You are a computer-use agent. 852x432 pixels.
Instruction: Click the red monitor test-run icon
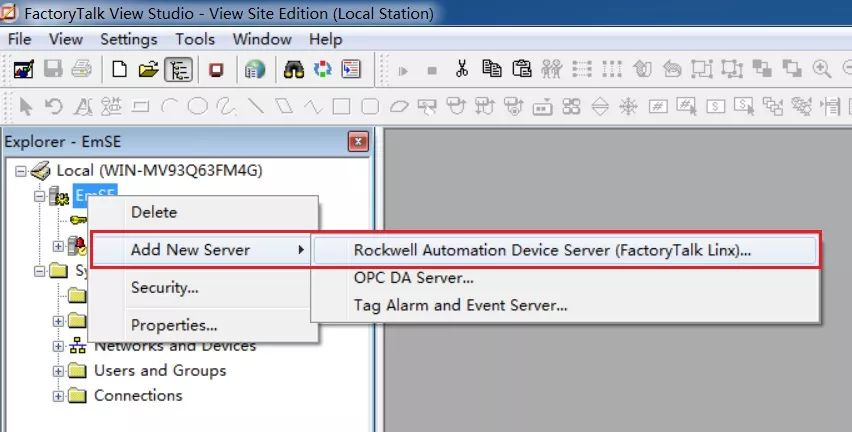point(216,69)
